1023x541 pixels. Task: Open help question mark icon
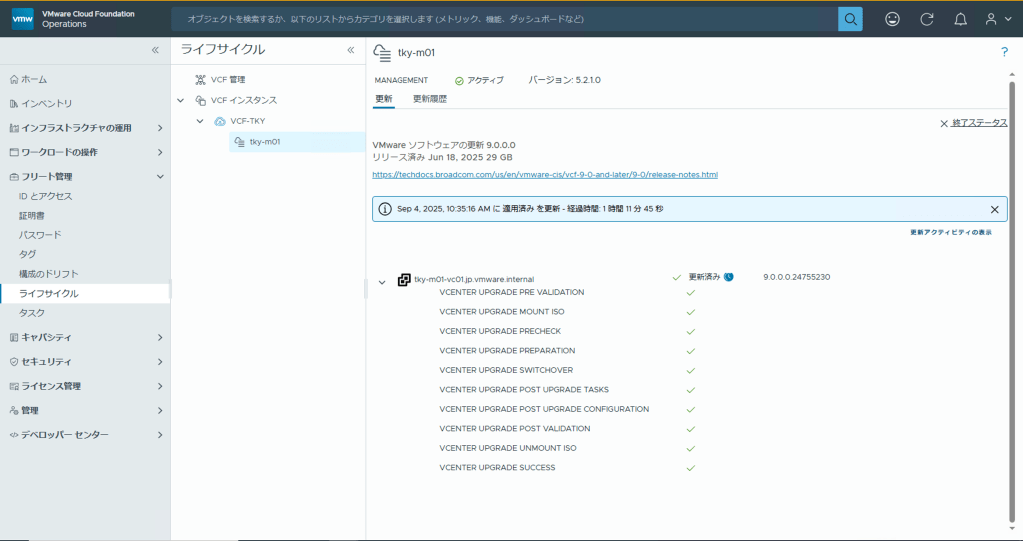pos(1004,52)
